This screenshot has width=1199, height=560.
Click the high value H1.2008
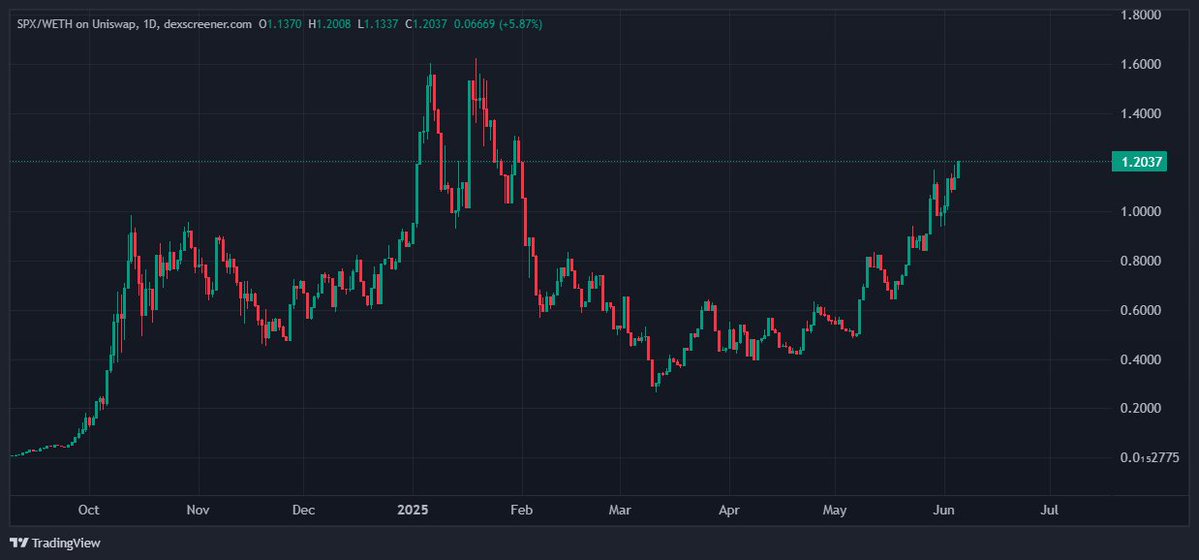coord(330,24)
